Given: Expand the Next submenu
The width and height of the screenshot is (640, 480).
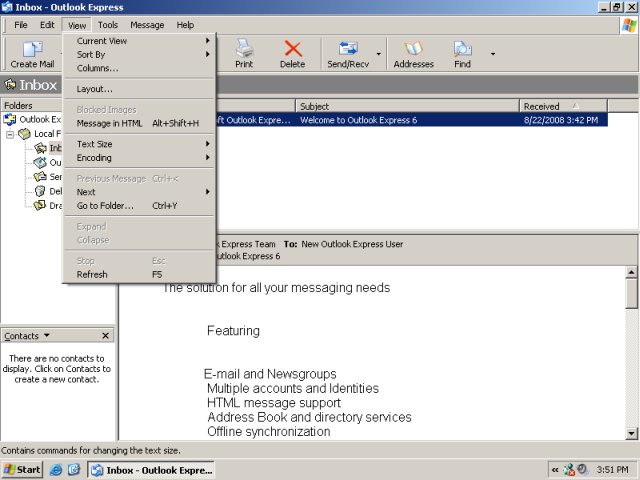Looking at the screenshot, I should coord(139,192).
